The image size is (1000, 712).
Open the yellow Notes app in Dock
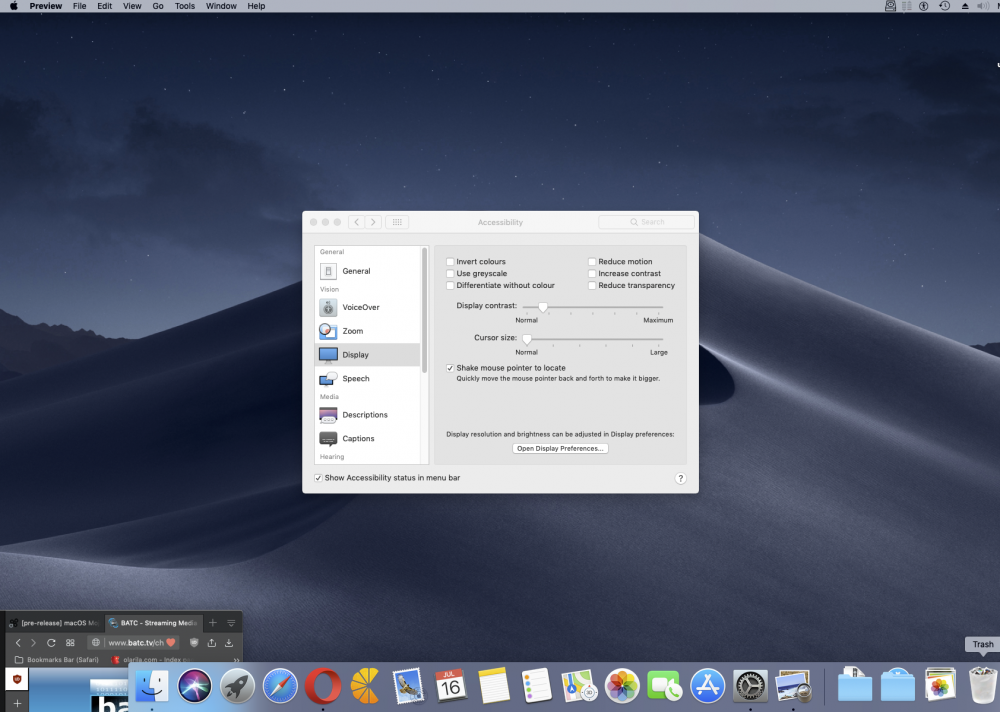tap(494, 686)
